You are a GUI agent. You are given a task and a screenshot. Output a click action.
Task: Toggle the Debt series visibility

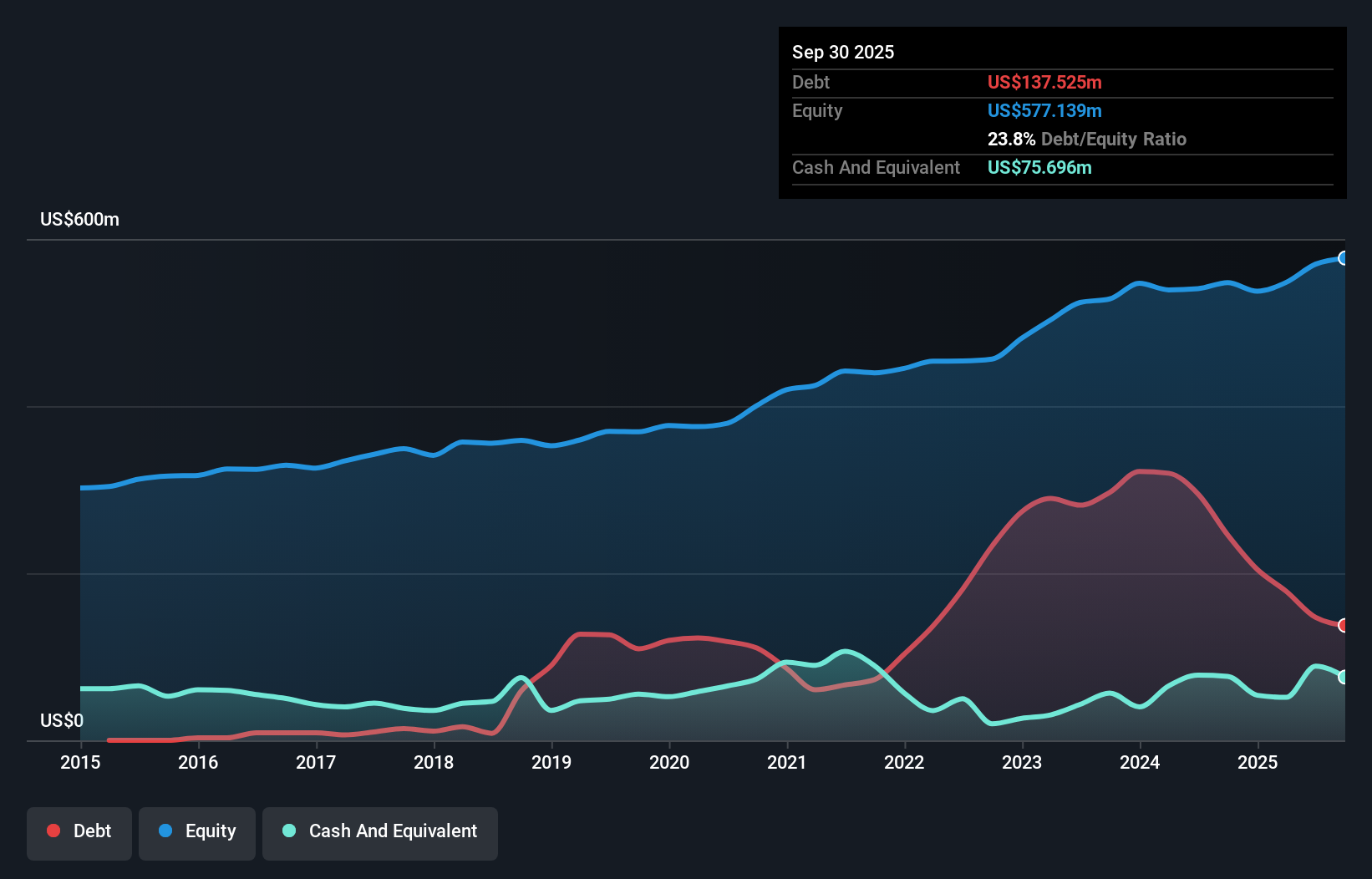79,832
